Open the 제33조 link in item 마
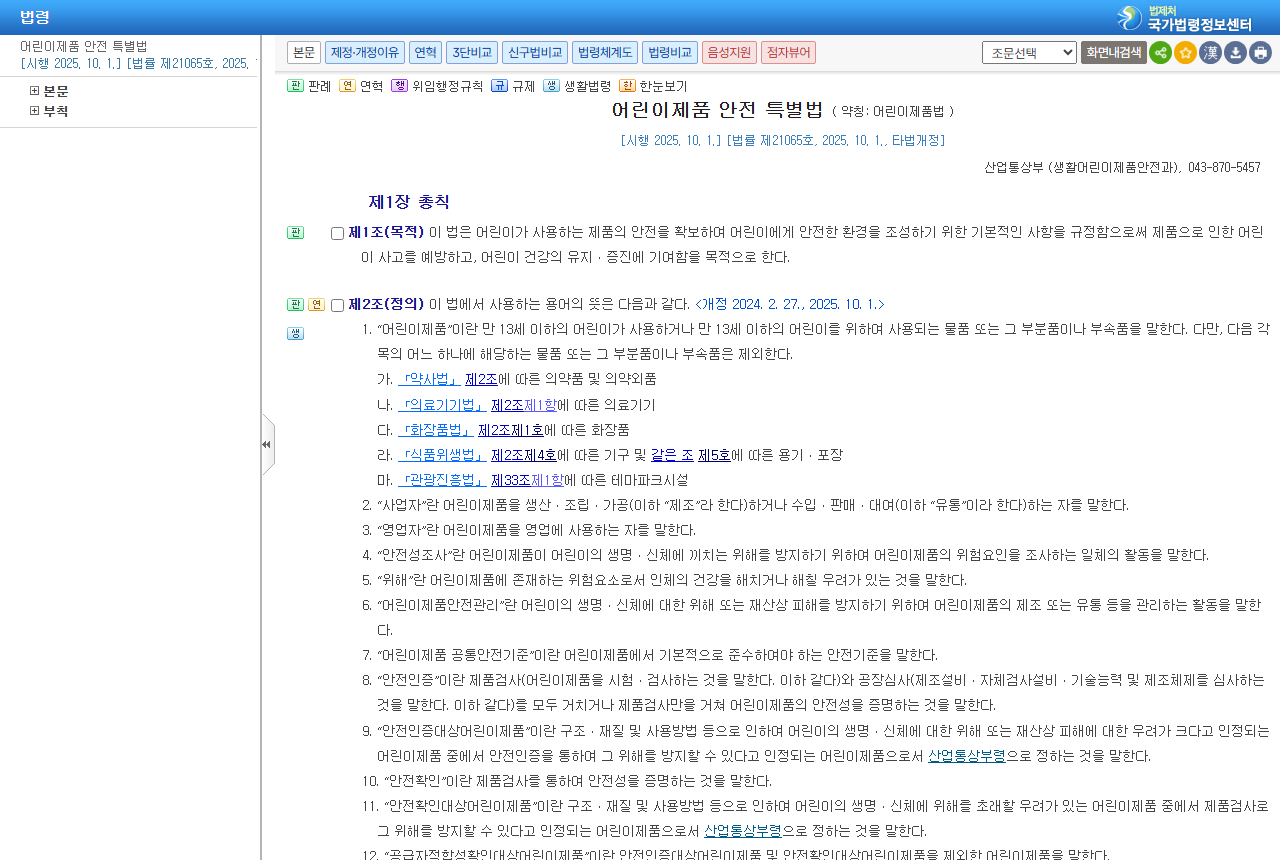 coord(511,480)
